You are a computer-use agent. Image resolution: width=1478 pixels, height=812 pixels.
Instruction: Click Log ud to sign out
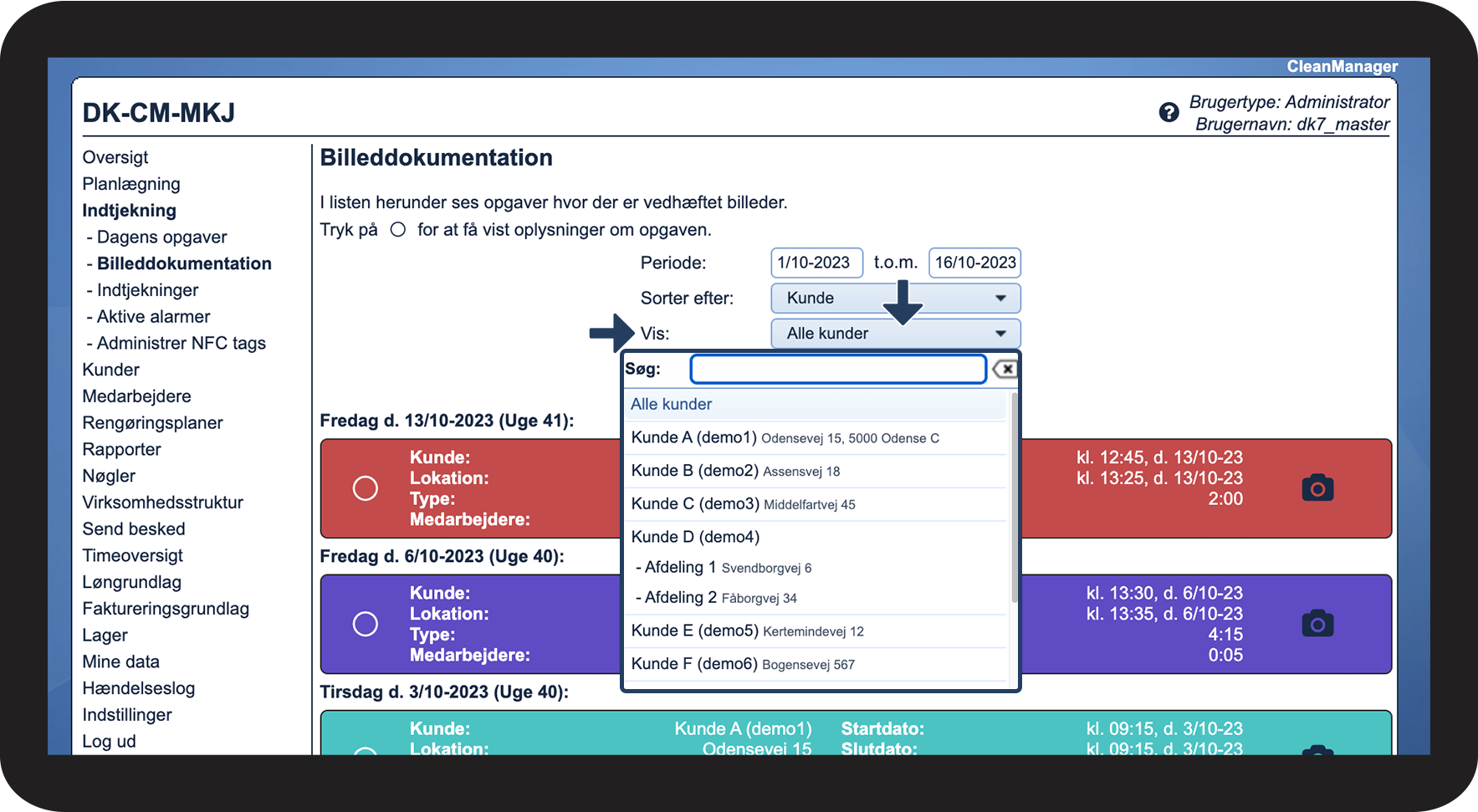tap(109, 742)
